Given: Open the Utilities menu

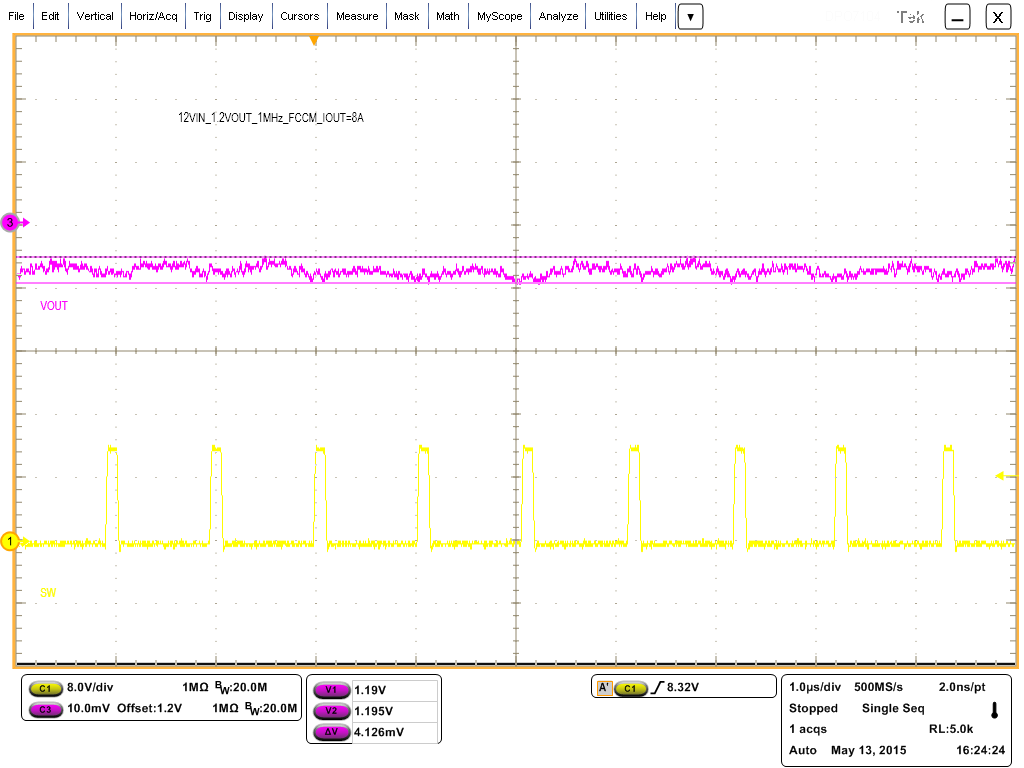Looking at the screenshot, I should pos(610,16).
